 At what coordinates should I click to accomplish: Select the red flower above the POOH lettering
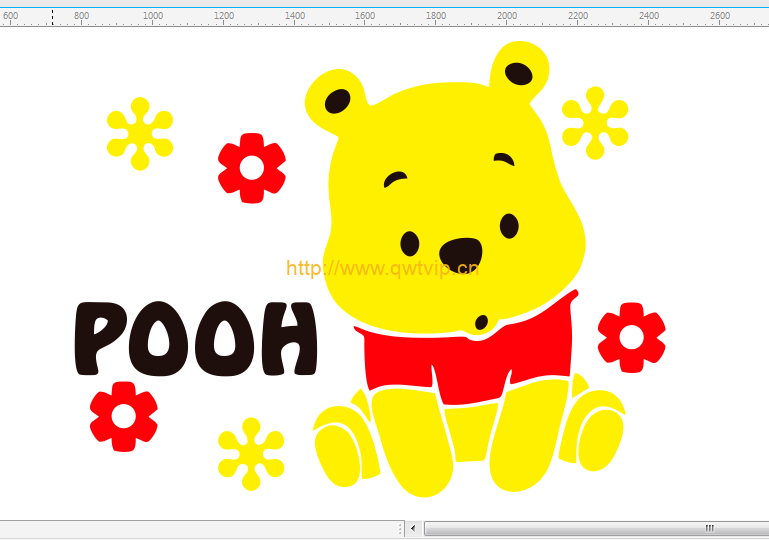pos(252,168)
